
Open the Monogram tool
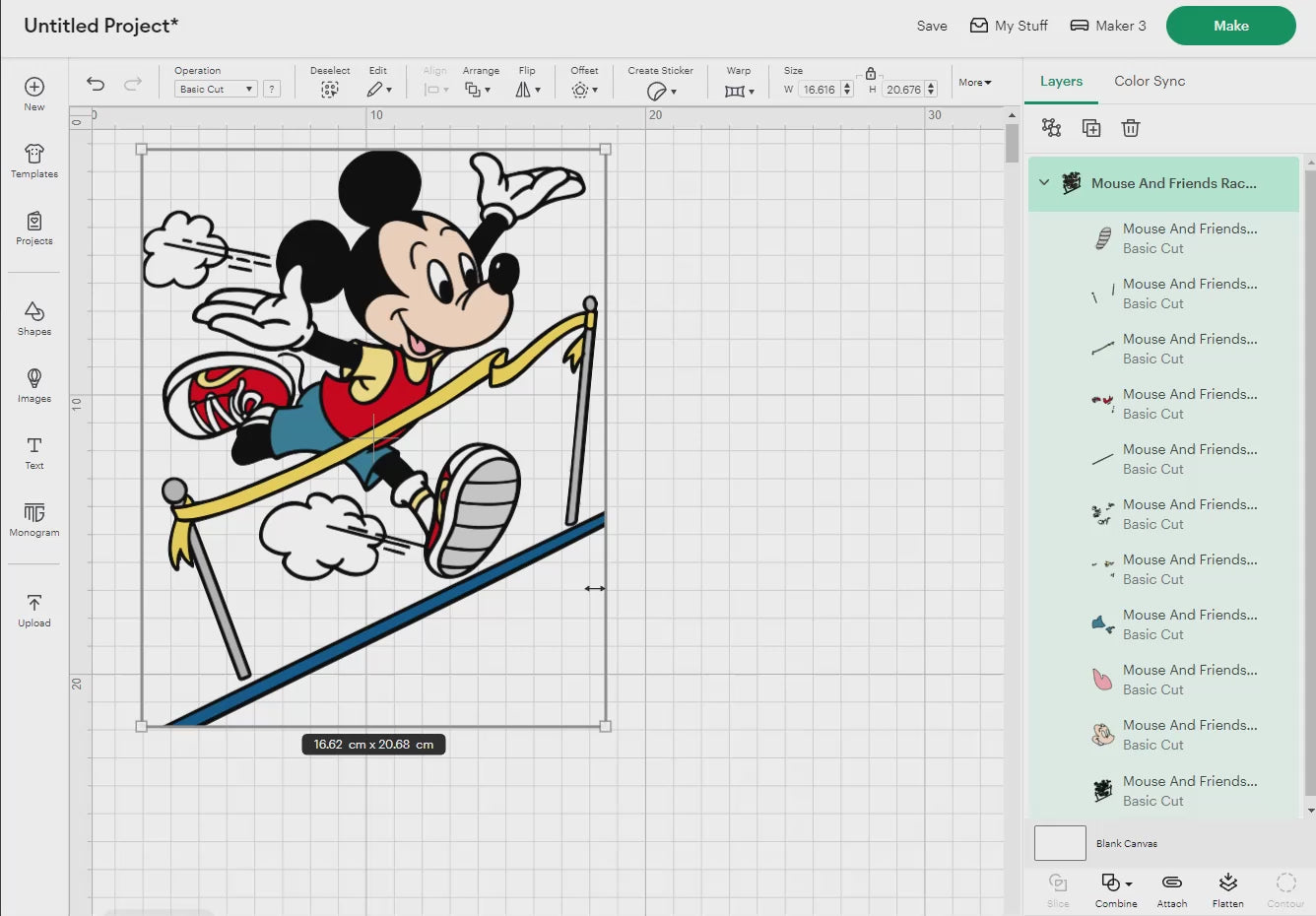click(x=34, y=519)
